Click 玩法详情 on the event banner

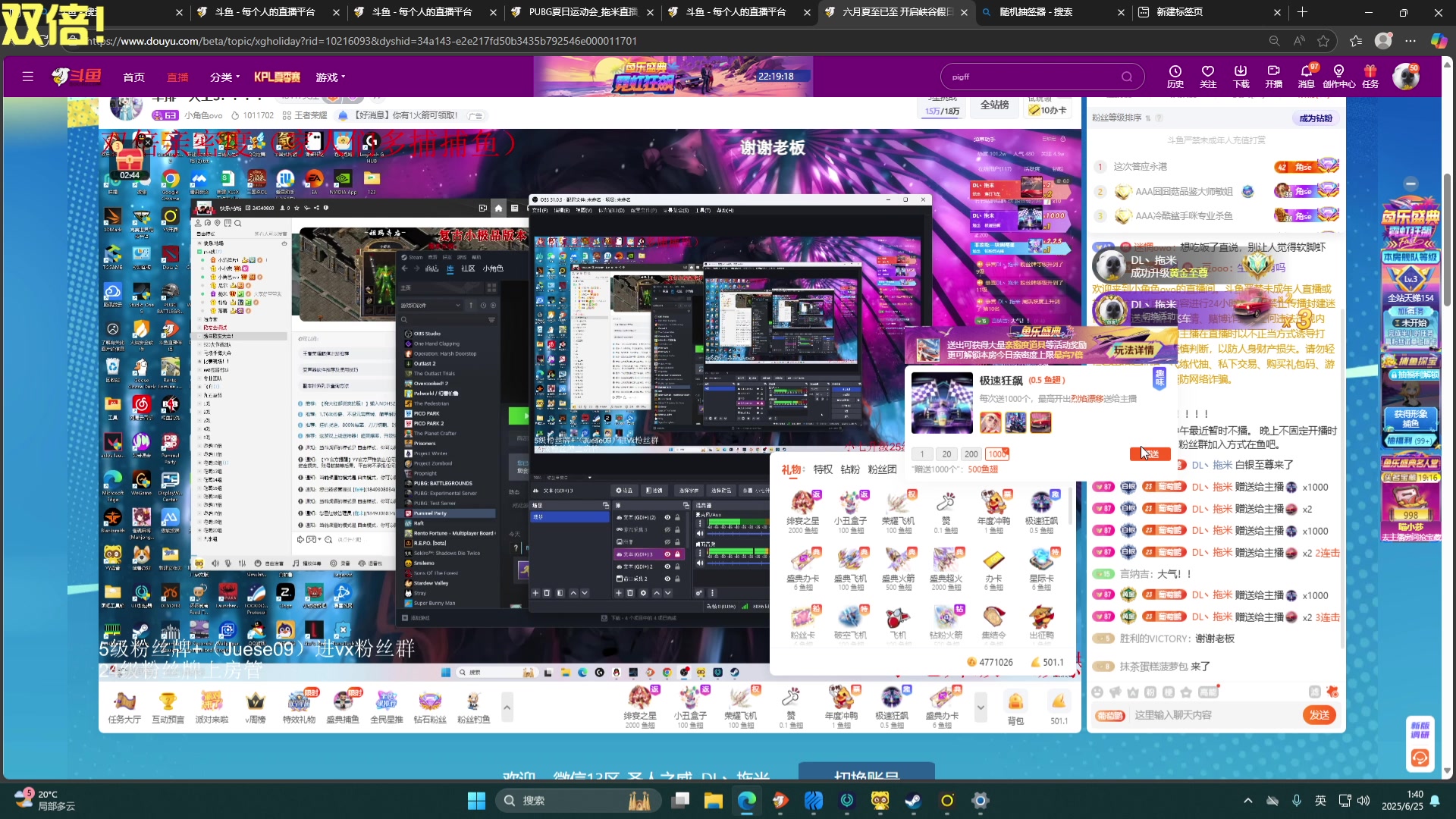tap(1134, 350)
